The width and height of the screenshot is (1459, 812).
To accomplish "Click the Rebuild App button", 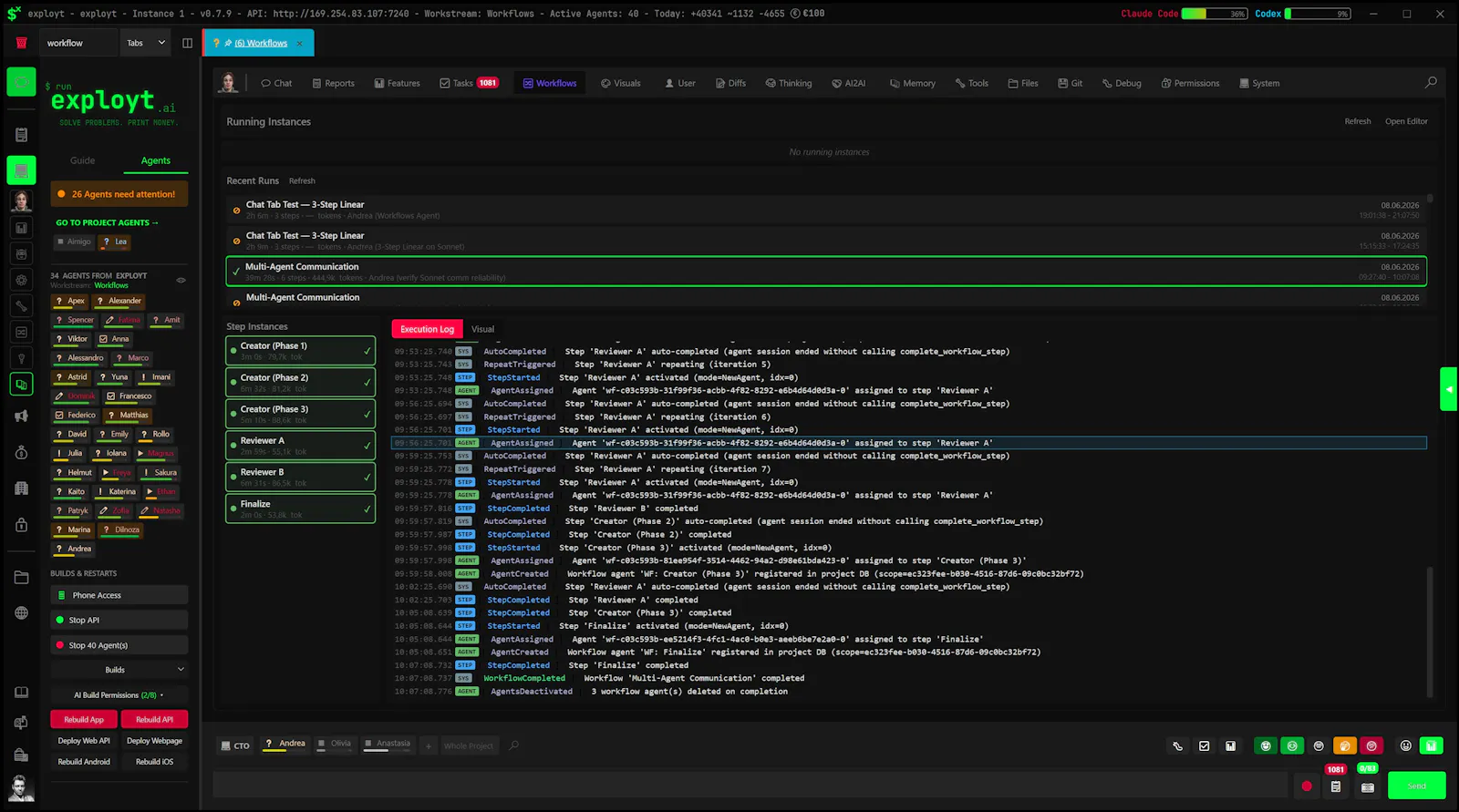I will pyautogui.click(x=84, y=720).
